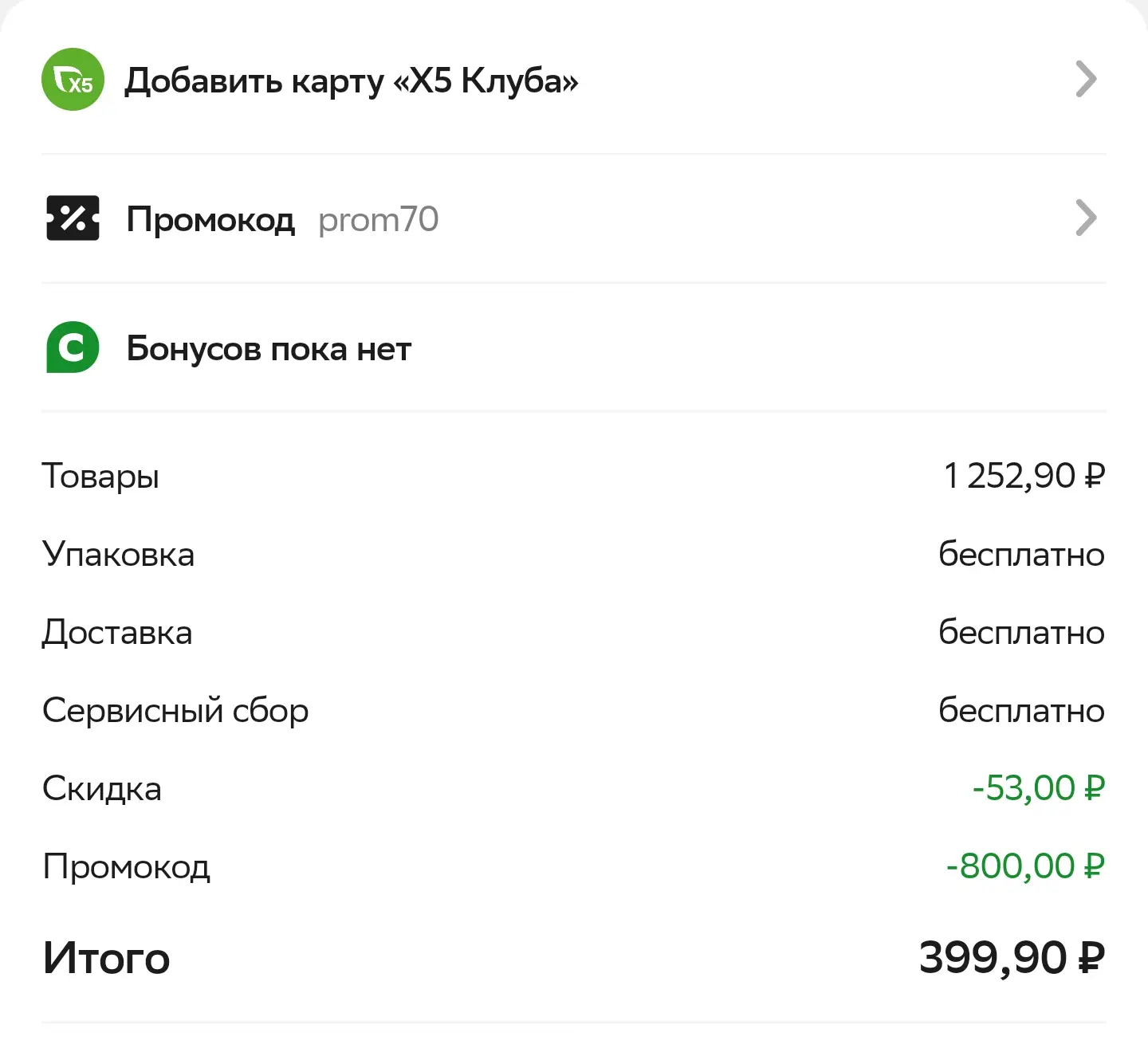This screenshot has height=1052, width=1148.
Task: Tap the total amount 399,90 ₽
Action: [x=1012, y=957]
